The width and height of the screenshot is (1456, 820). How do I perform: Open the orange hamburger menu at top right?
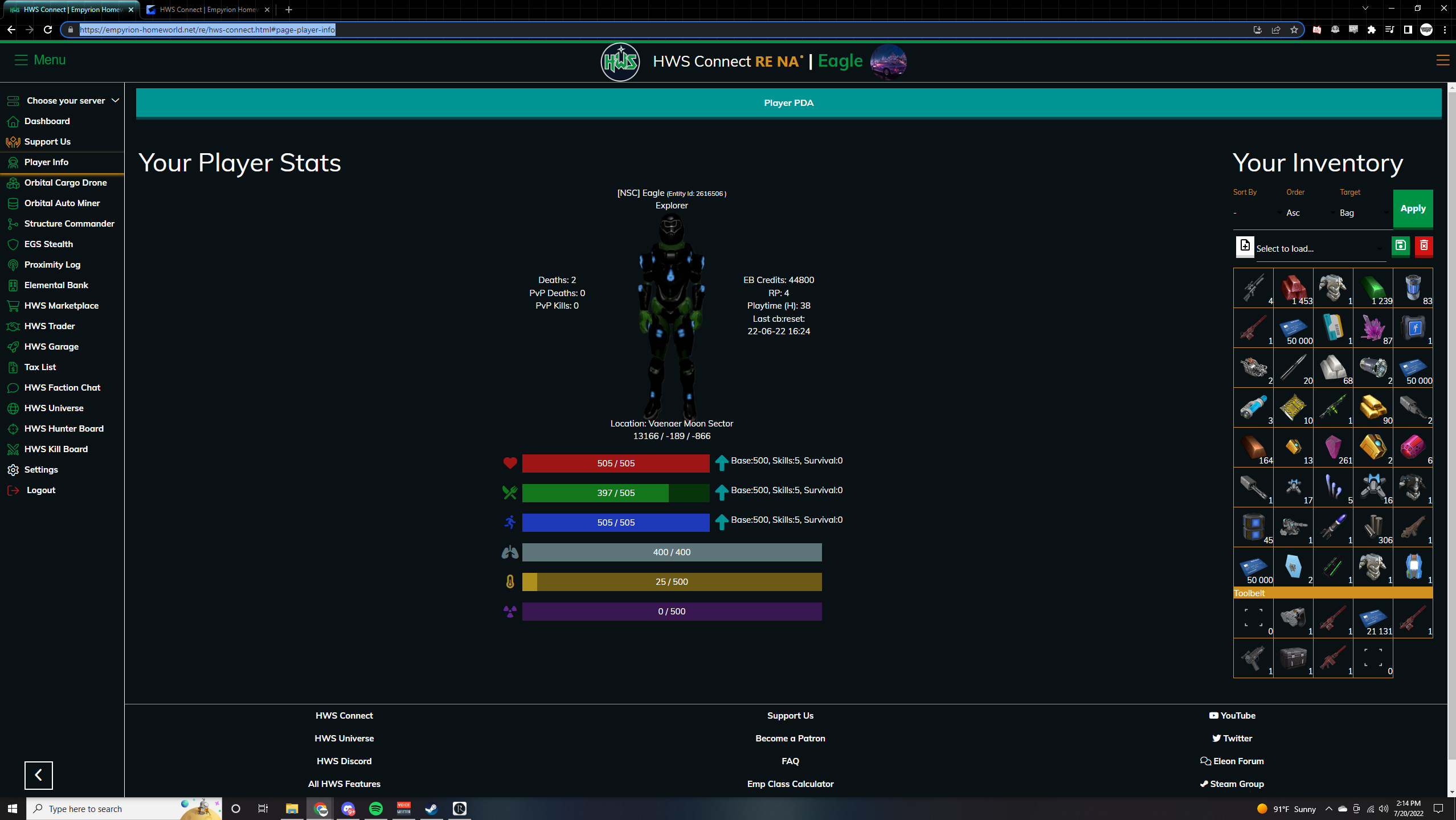[x=1442, y=60]
